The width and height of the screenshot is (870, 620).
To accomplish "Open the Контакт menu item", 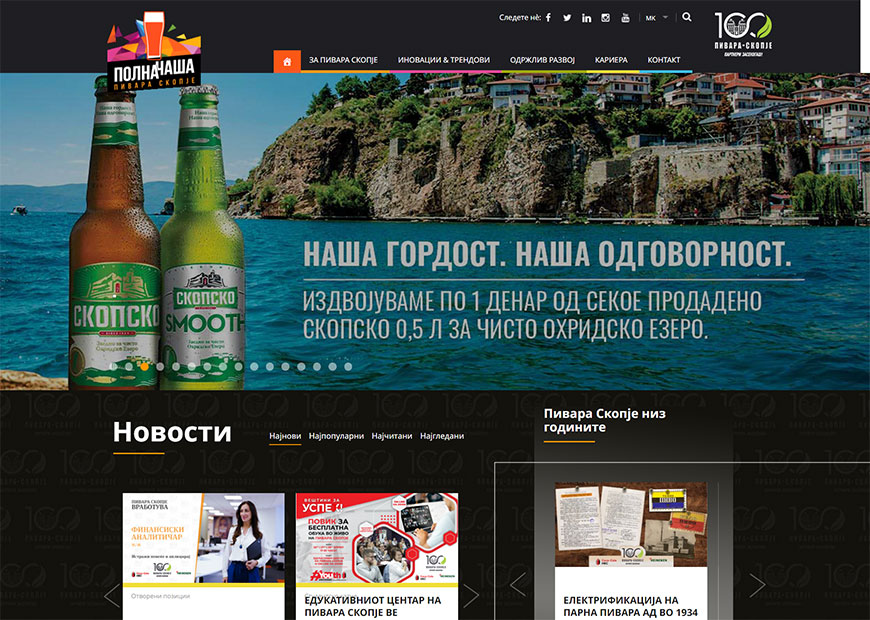I will click(x=664, y=60).
